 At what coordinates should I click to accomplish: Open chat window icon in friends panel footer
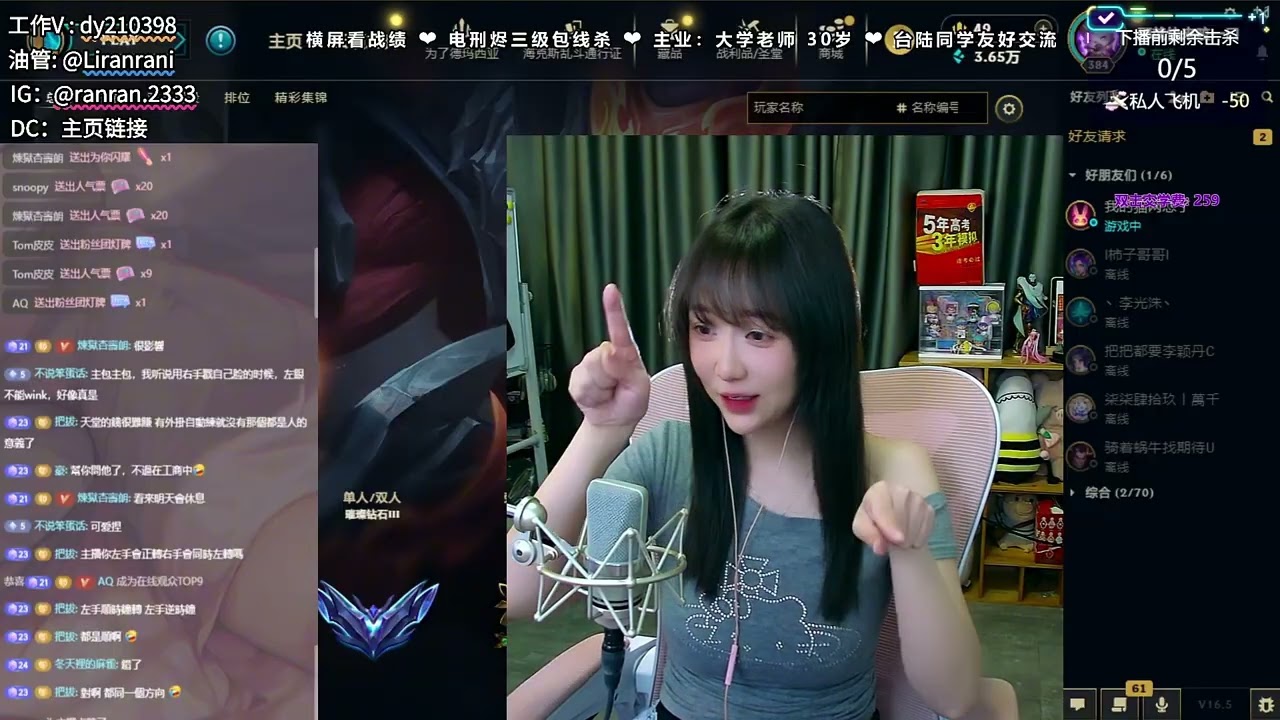[x=1078, y=704]
